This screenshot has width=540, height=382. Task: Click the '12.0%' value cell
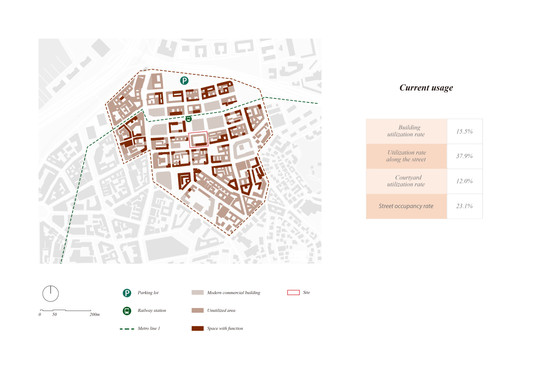click(465, 181)
